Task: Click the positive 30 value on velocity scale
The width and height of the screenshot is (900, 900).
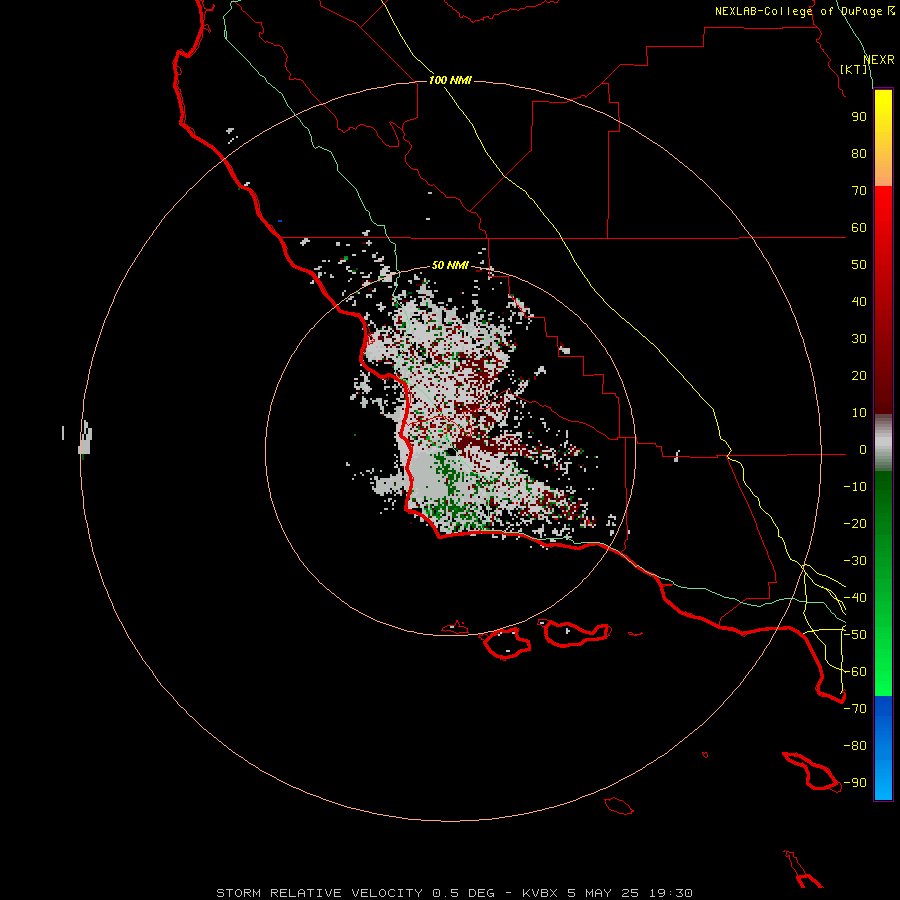Action: point(859,339)
